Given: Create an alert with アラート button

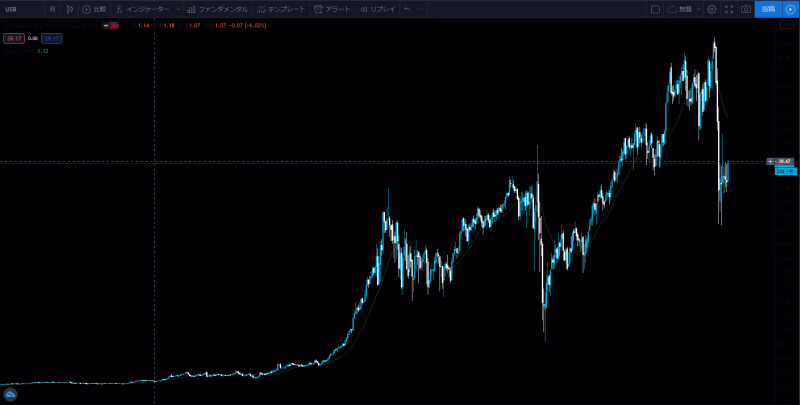Looking at the screenshot, I should click(332, 9).
